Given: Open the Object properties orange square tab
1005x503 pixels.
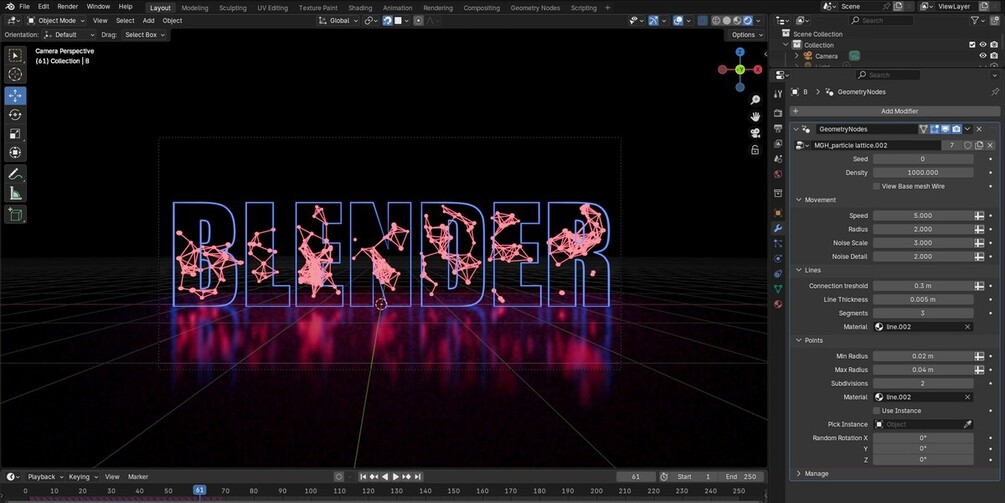Looking at the screenshot, I should coord(778,213).
